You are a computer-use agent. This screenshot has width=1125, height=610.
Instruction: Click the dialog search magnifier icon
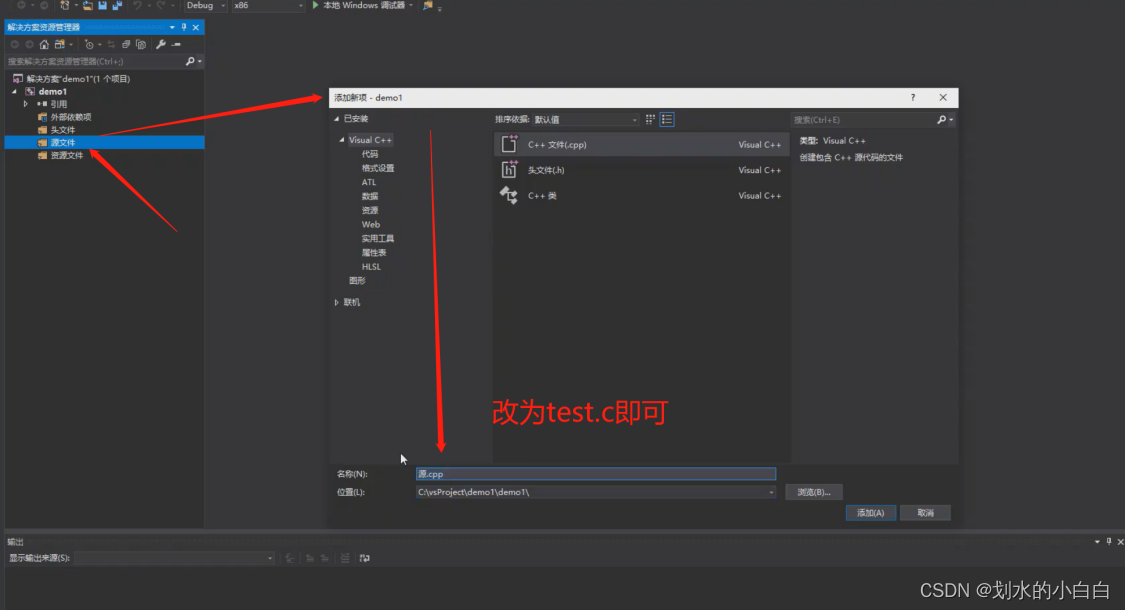pyautogui.click(x=942, y=120)
